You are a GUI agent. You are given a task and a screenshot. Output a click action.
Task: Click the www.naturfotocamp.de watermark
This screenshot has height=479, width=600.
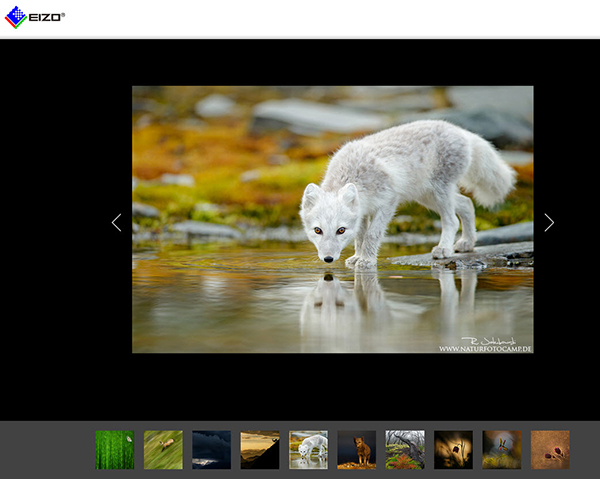[485, 348]
